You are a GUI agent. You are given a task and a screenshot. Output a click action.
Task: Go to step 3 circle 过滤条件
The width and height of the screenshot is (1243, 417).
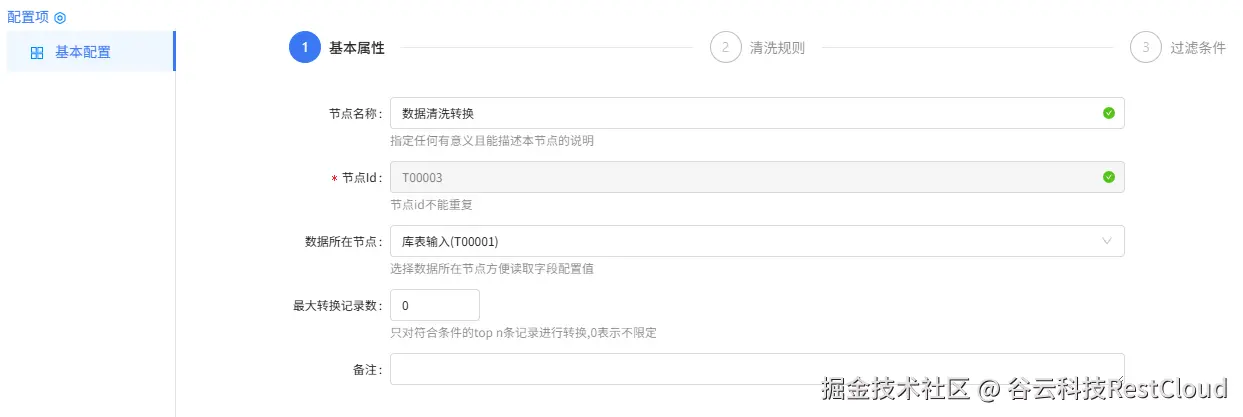coord(1146,47)
